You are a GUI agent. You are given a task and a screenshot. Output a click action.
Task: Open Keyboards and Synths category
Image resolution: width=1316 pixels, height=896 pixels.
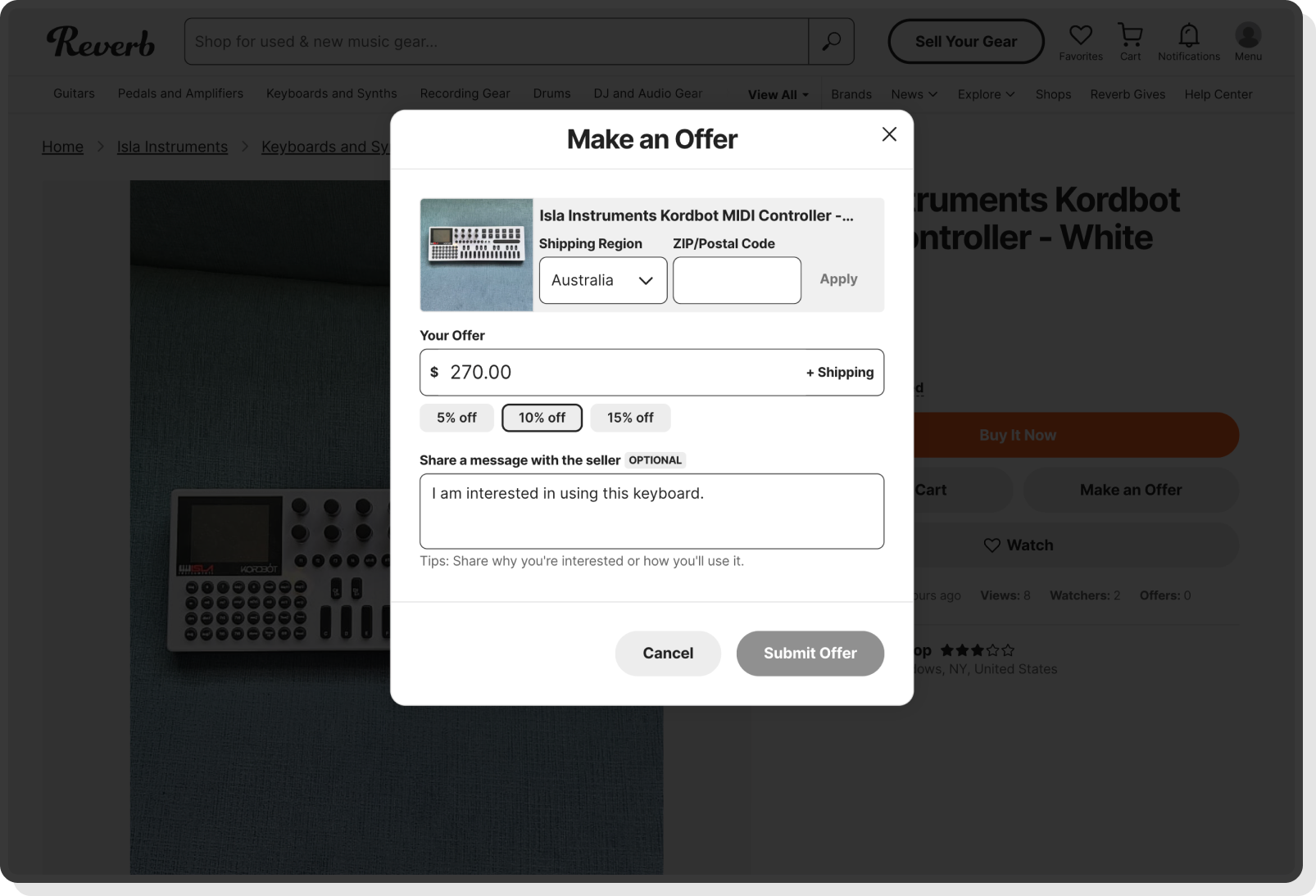click(331, 93)
